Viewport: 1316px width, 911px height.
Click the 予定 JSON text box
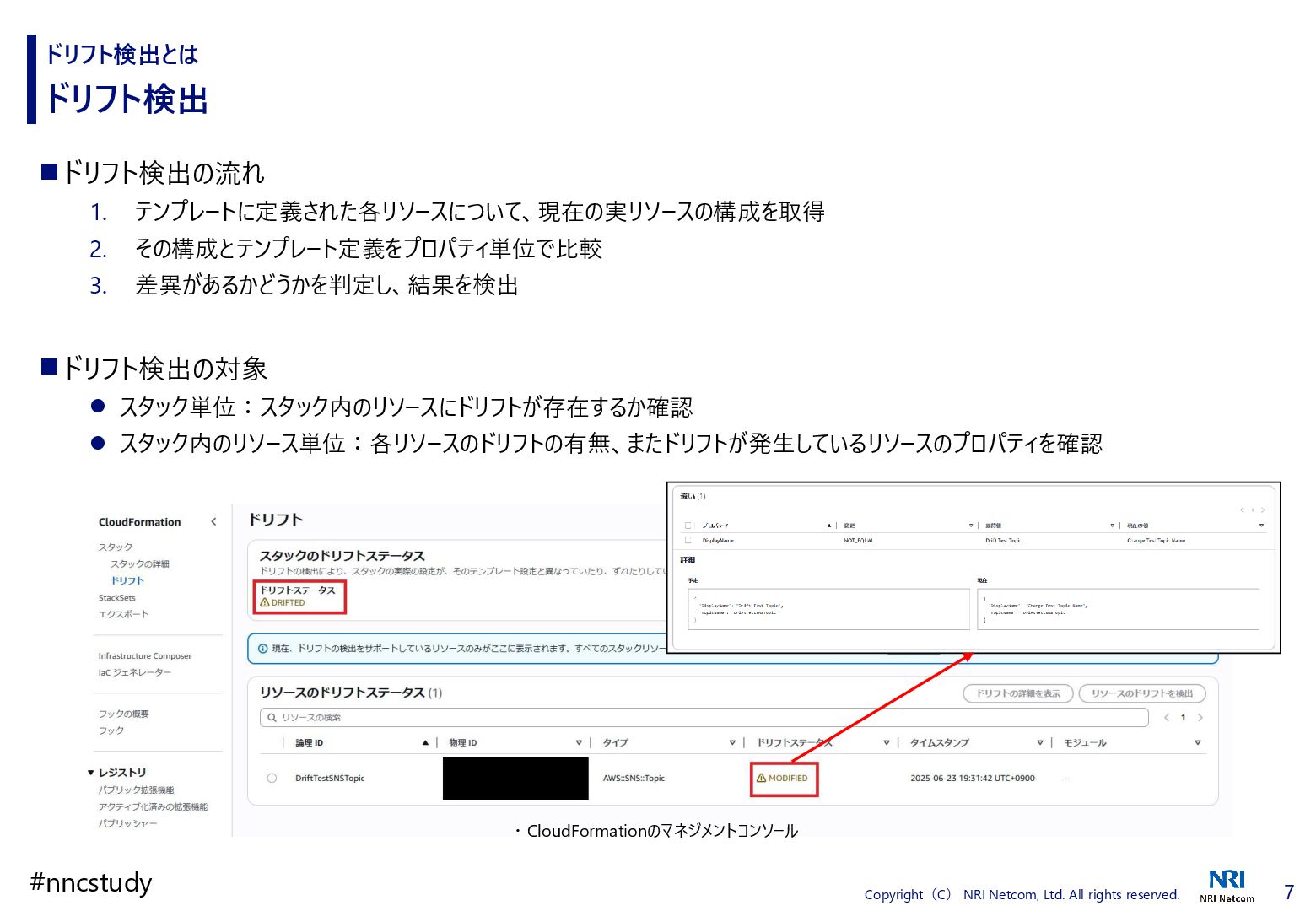pyautogui.click(x=828, y=609)
